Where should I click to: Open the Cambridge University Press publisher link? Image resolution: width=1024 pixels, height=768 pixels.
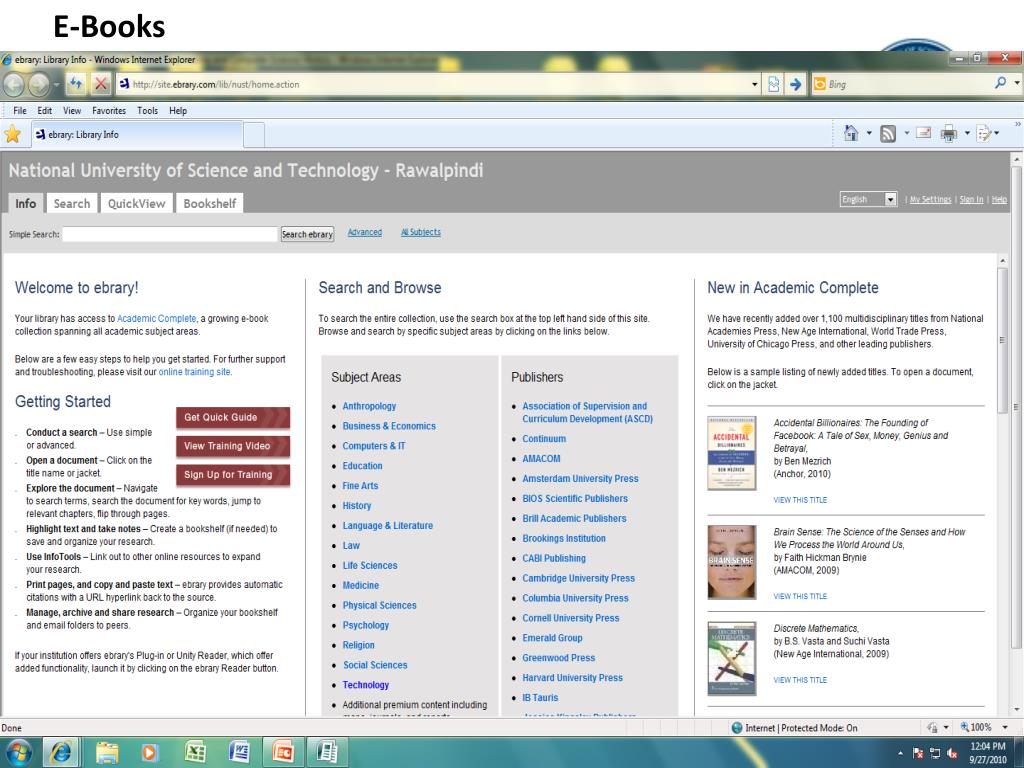point(578,578)
